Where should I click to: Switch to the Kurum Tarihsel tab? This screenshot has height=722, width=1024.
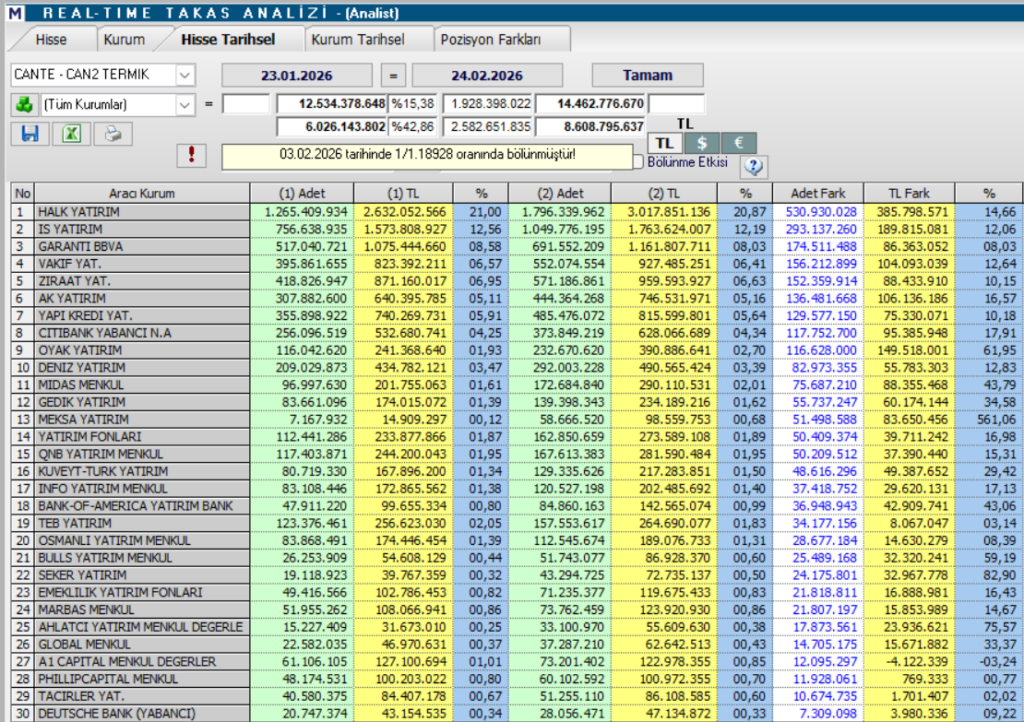tap(358, 40)
